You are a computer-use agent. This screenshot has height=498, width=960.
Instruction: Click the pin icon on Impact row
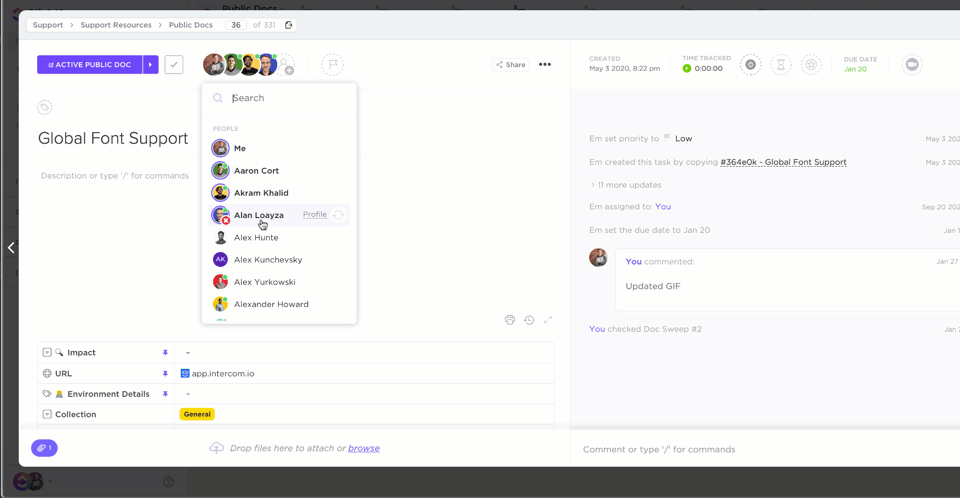click(x=165, y=353)
